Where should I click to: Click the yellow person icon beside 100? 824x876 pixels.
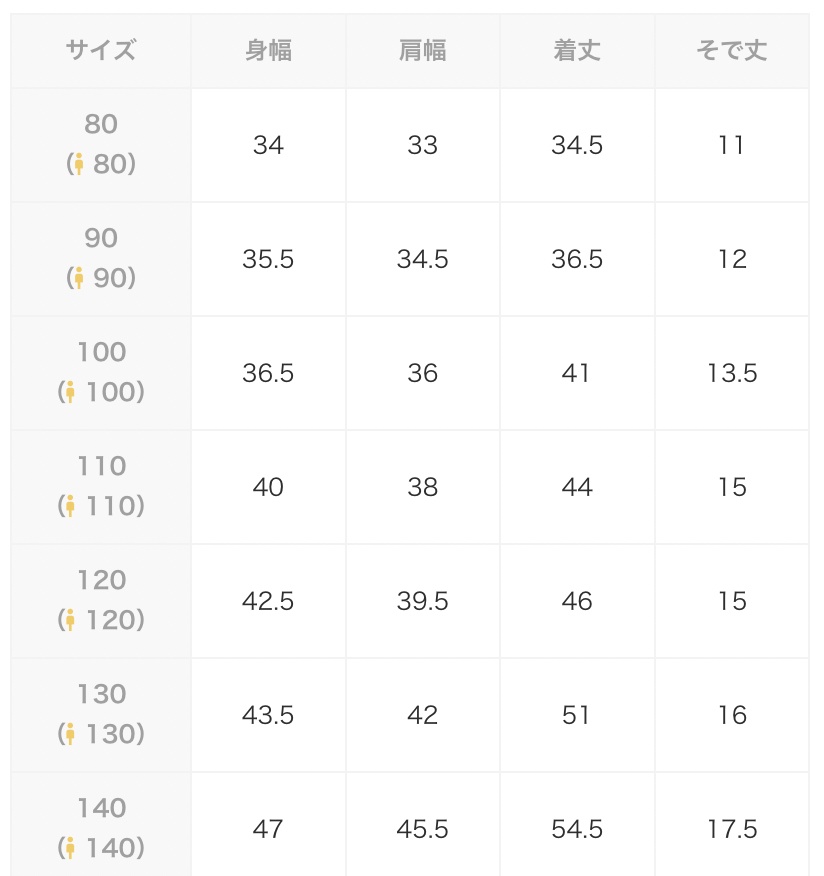(69, 392)
